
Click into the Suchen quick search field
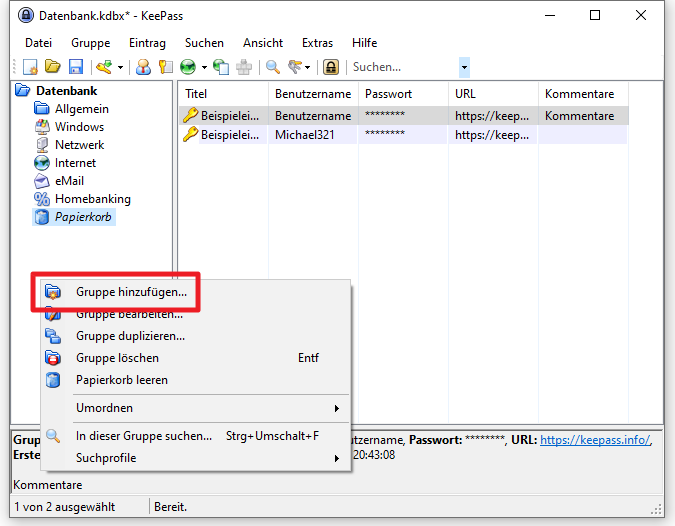pyautogui.click(x=404, y=67)
